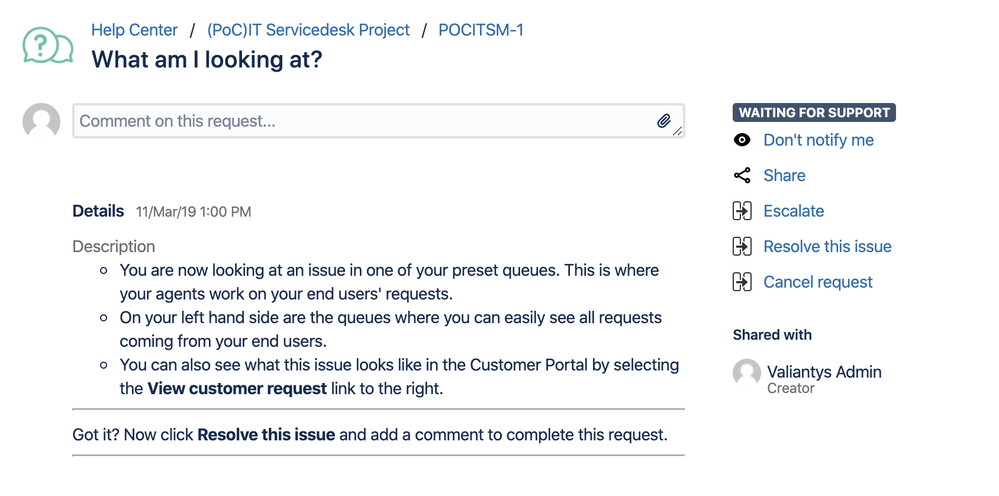The image size is (999, 496).
Task: Open the Help Center breadcrumb link
Action: 134,30
